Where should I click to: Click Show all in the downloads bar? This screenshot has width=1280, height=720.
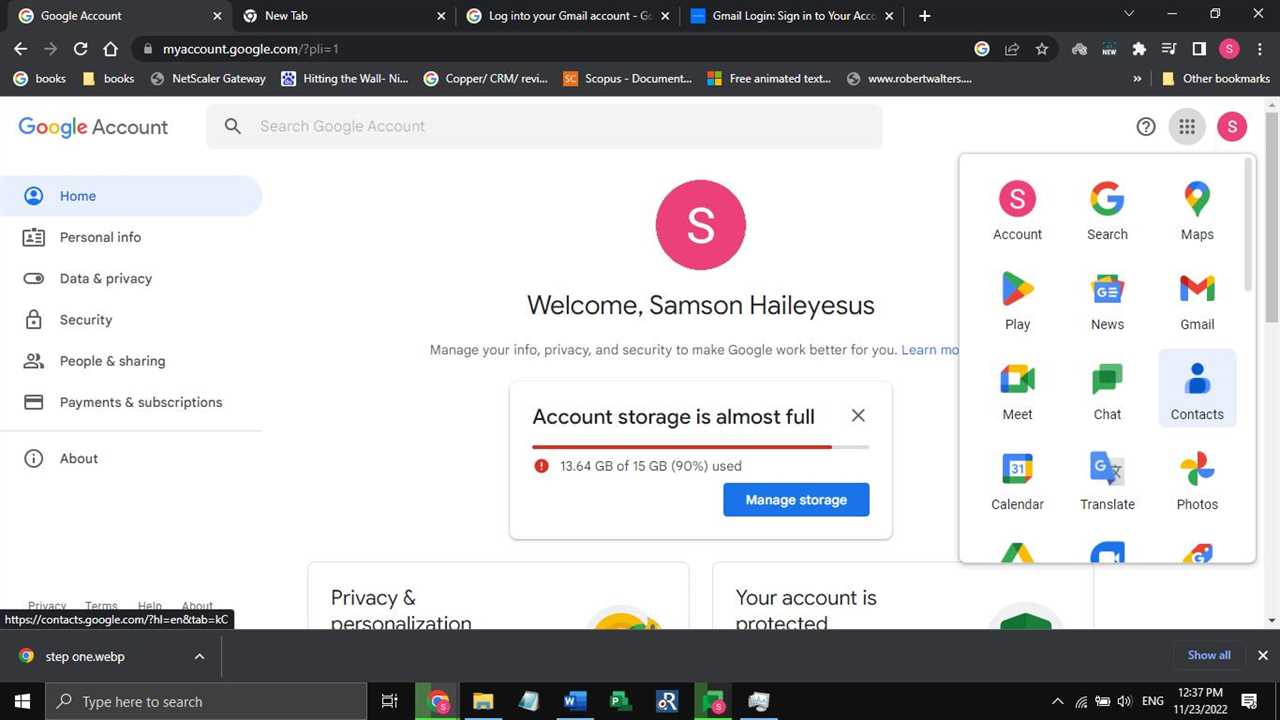point(1209,655)
